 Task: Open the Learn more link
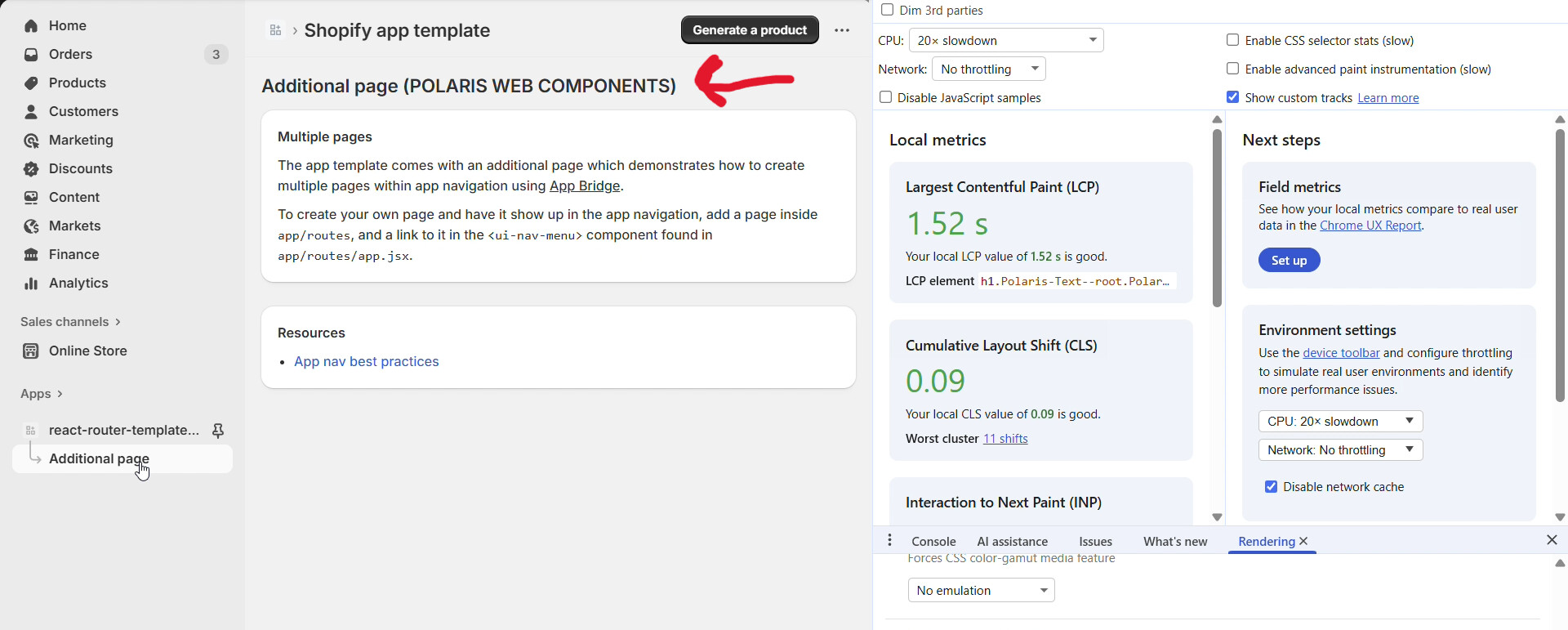pos(1388,98)
